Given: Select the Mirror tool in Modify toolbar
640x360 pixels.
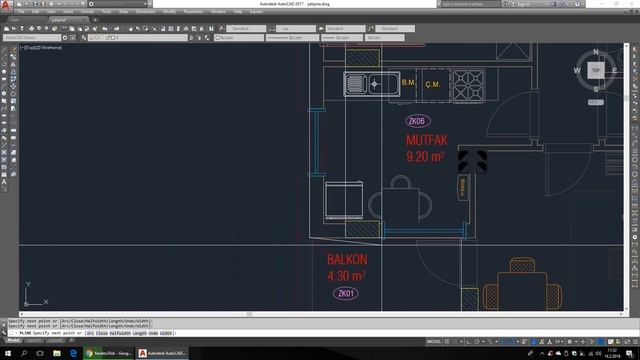Looking at the screenshot, I should pyautogui.click(x=13, y=64).
